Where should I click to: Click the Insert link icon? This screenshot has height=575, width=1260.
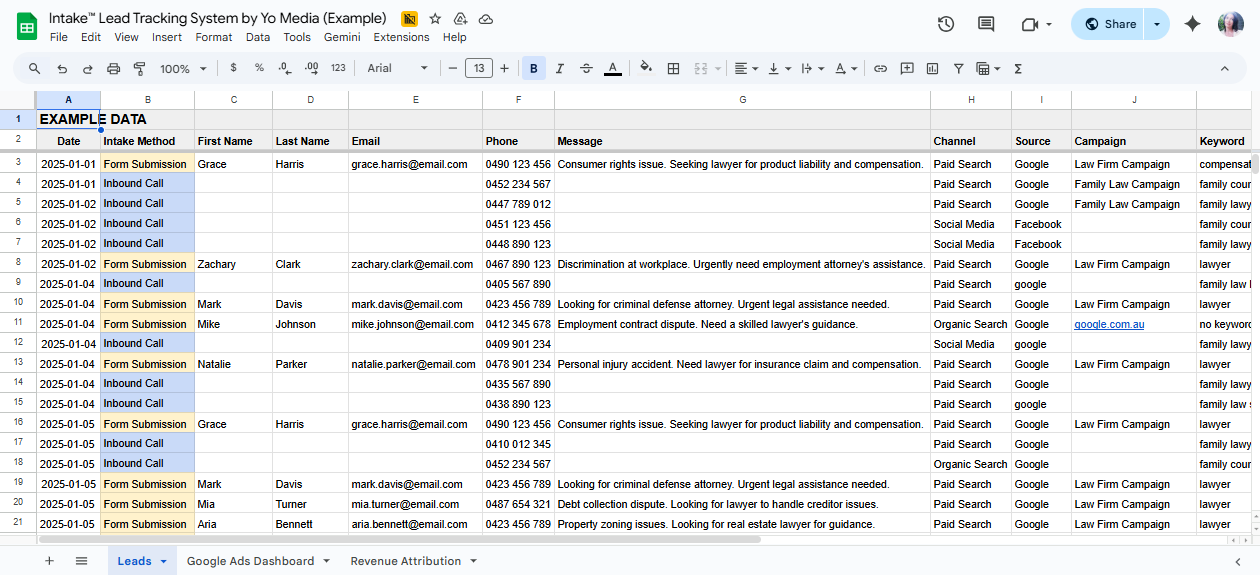[880, 69]
